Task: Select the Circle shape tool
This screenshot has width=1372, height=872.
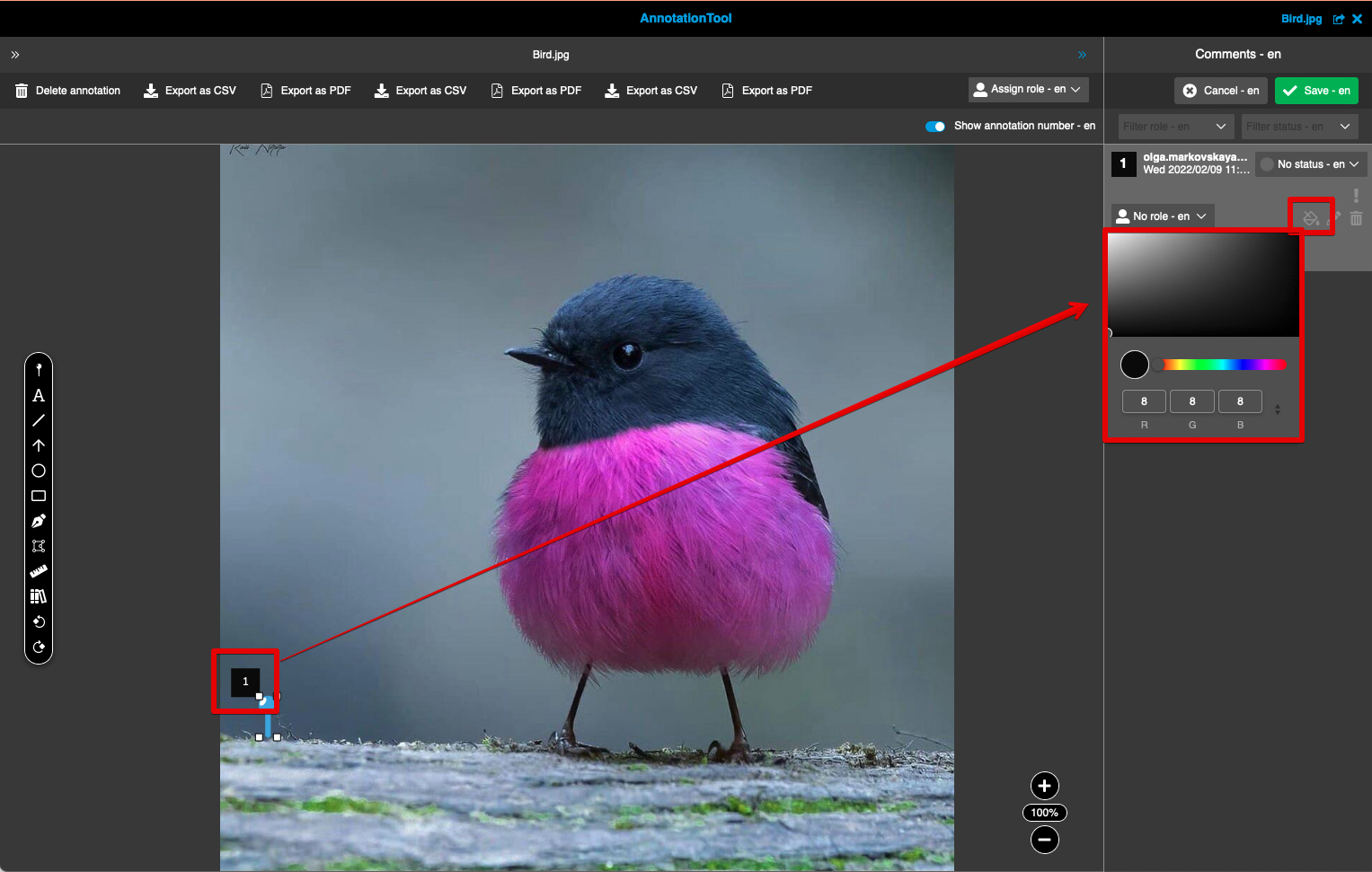Action: pos(39,471)
